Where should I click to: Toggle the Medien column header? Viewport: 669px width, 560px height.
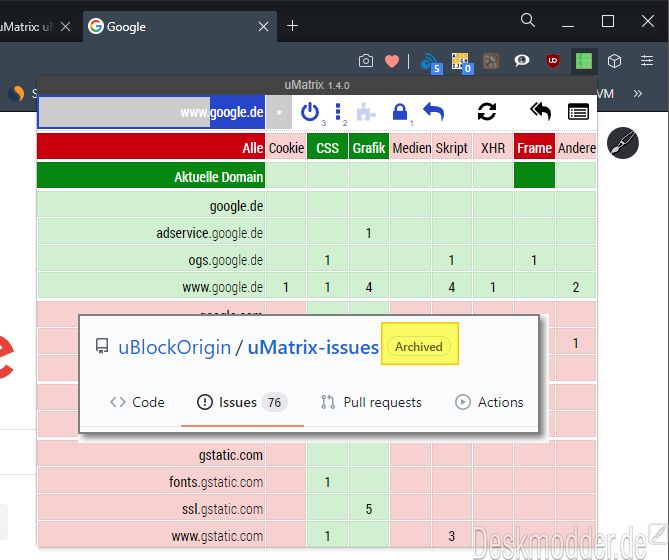click(410, 146)
